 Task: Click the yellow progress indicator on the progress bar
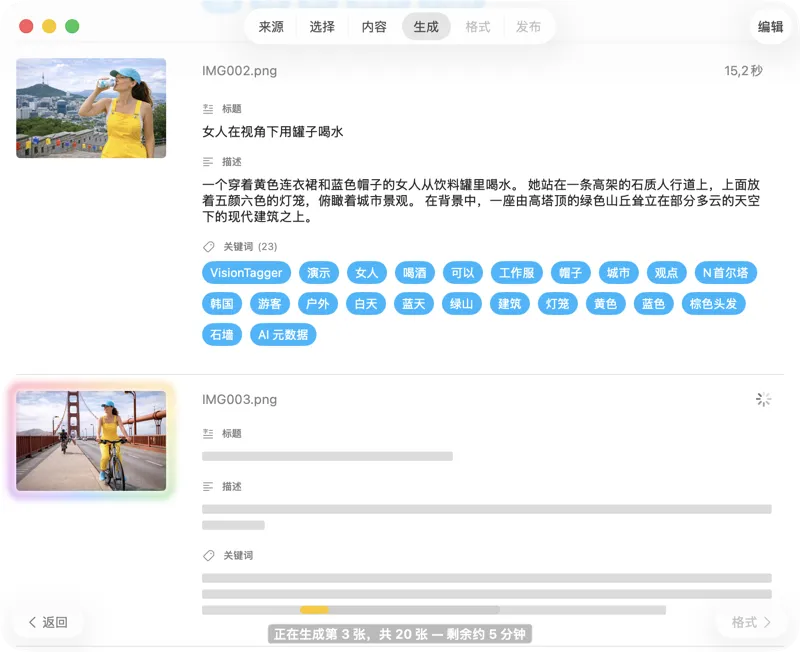click(317, 609)
